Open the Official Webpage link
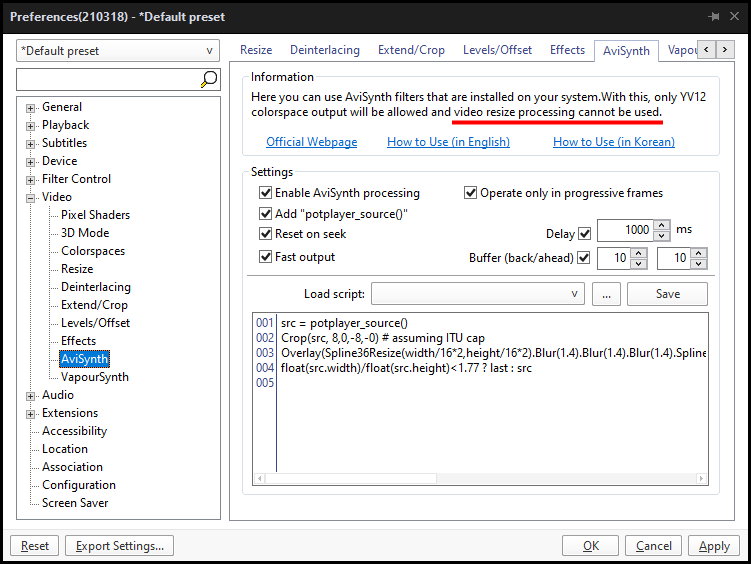Viewport: 751px width, 564px height. [311, 142]
